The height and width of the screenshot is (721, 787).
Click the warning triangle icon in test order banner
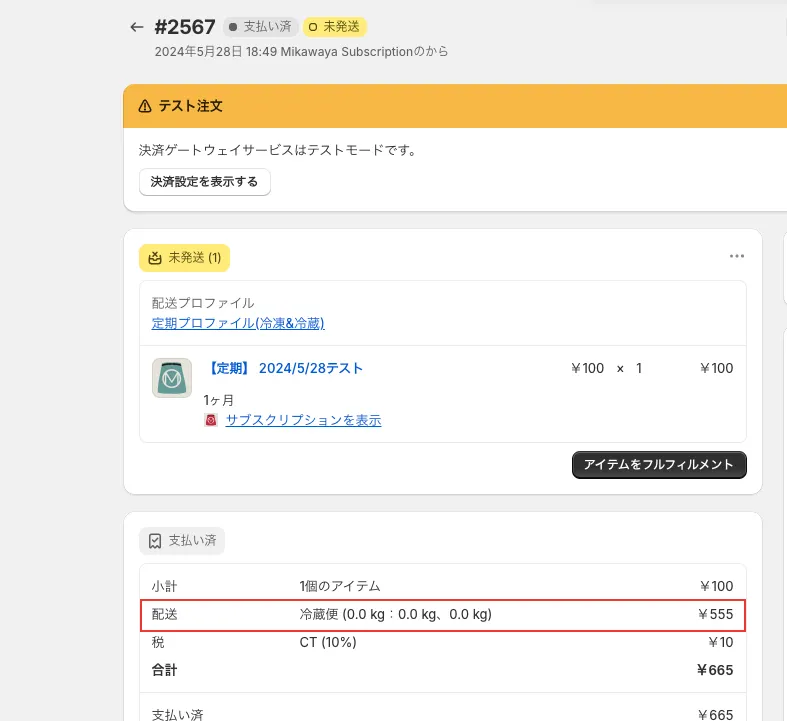pos(146,106)
